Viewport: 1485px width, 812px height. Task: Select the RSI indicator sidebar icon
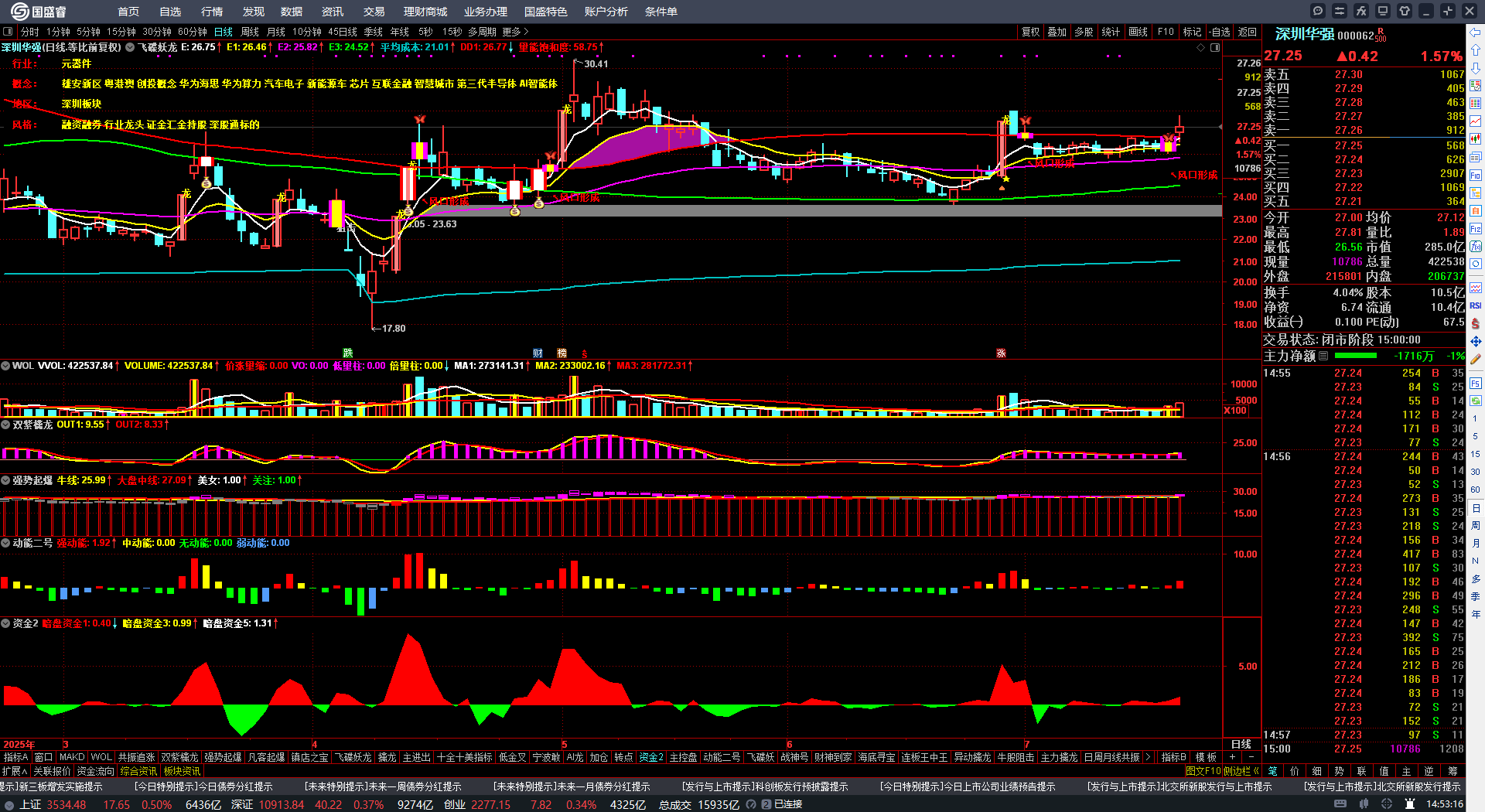tap(1476, 306)
